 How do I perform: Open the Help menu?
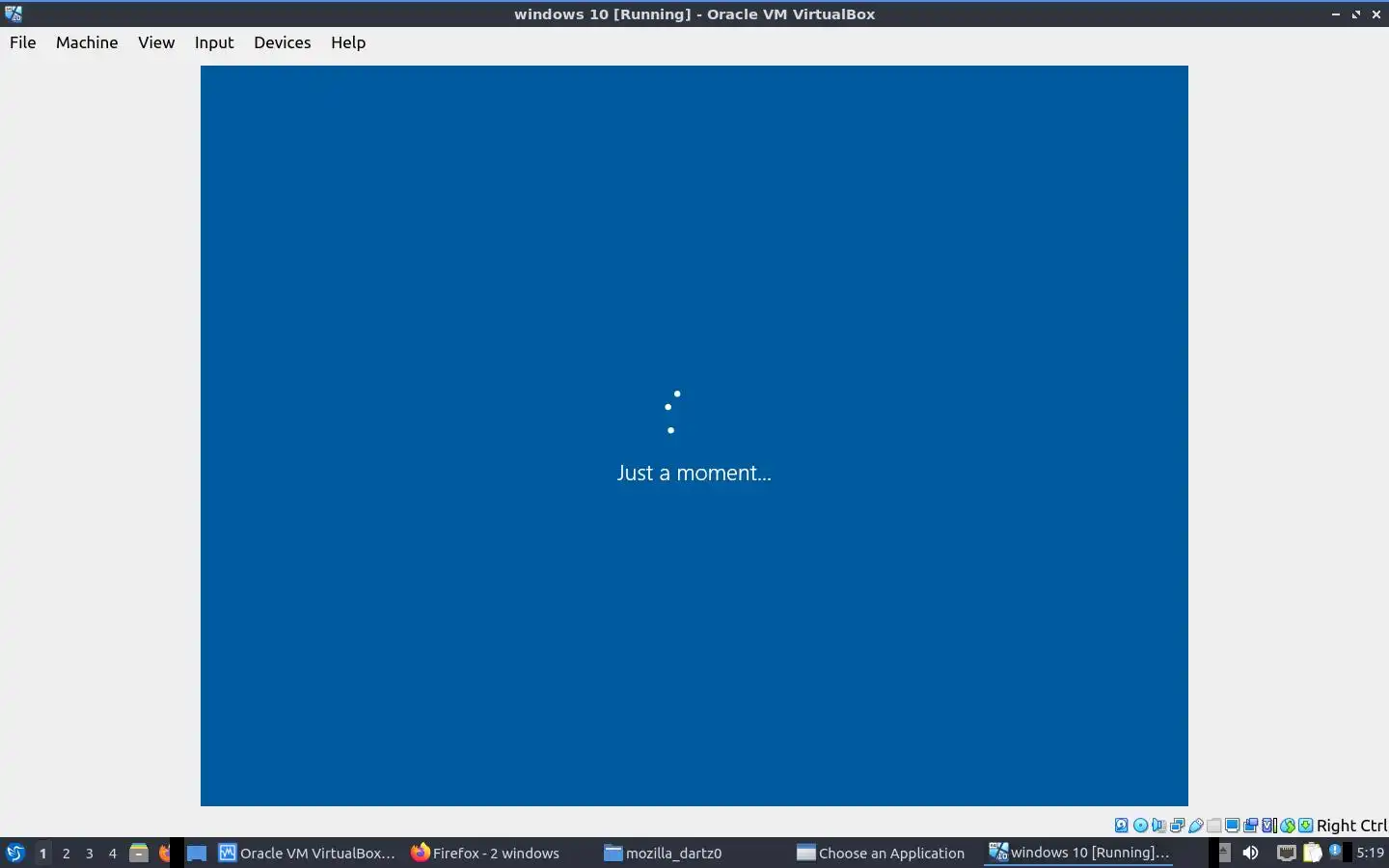(x=348, y=42)
